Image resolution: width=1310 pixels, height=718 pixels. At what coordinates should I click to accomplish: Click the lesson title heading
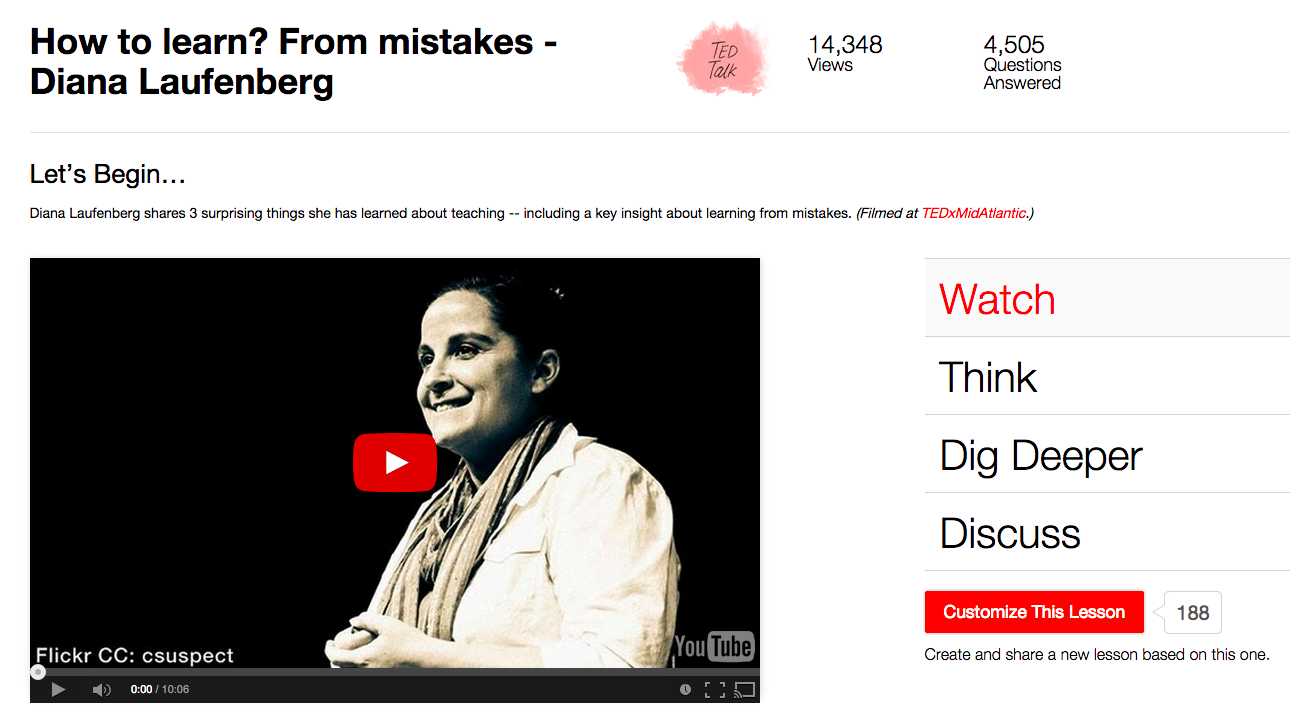pyautogui.click(x=294, y=61)
